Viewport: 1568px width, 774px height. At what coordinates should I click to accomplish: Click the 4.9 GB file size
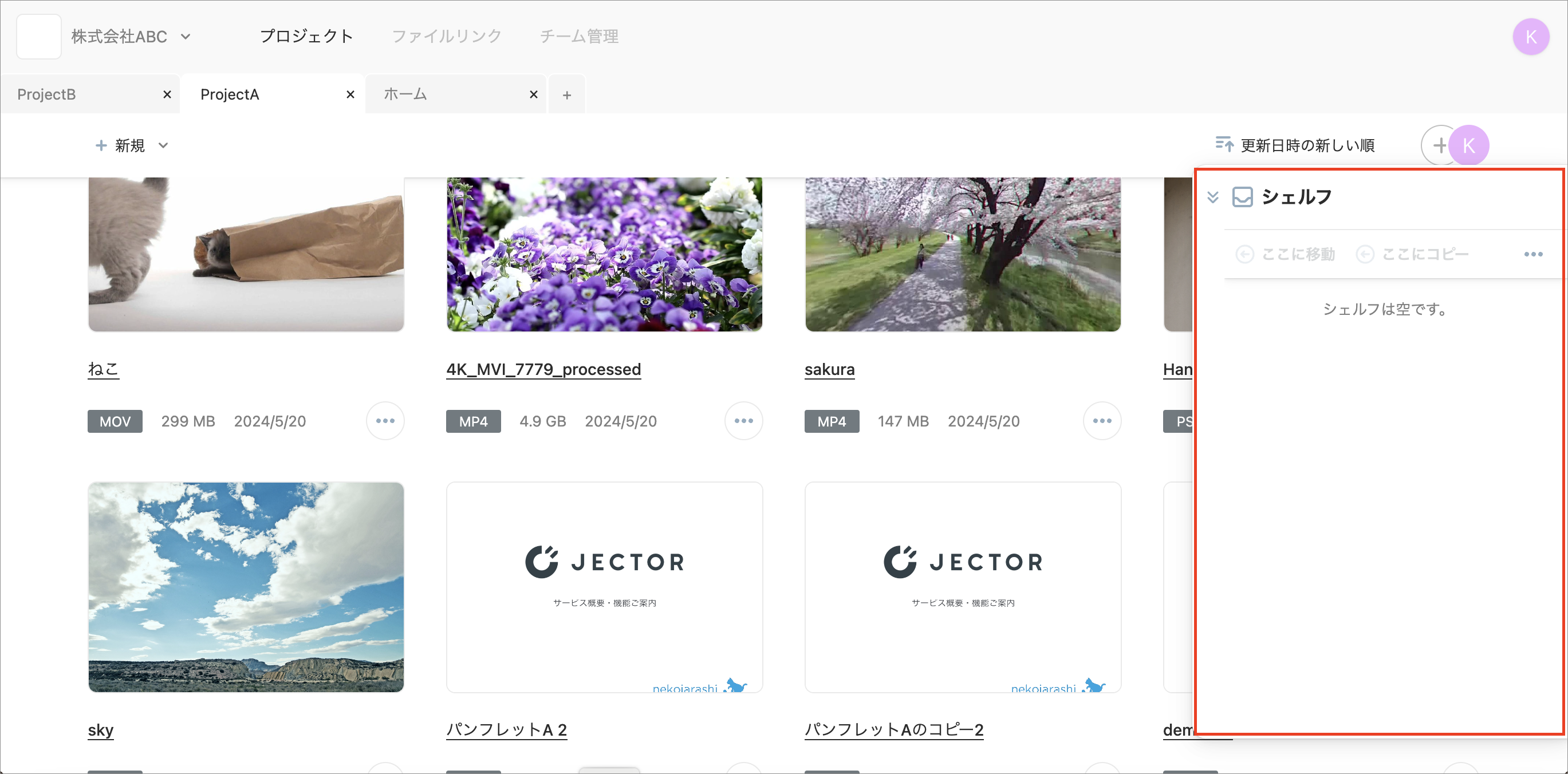tap(543, 421)
